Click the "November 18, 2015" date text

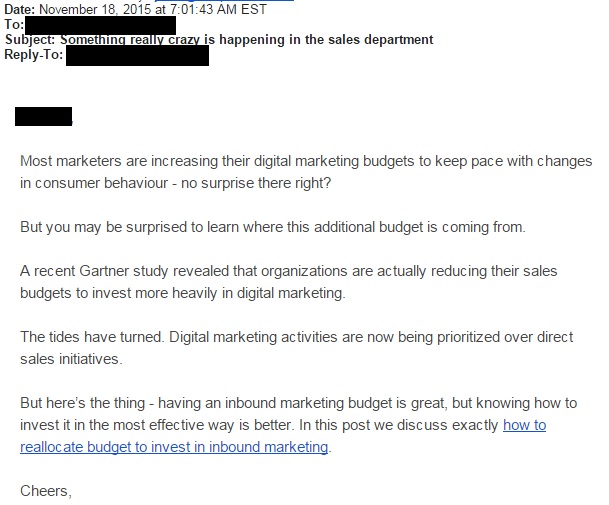(x=95, y=9)
